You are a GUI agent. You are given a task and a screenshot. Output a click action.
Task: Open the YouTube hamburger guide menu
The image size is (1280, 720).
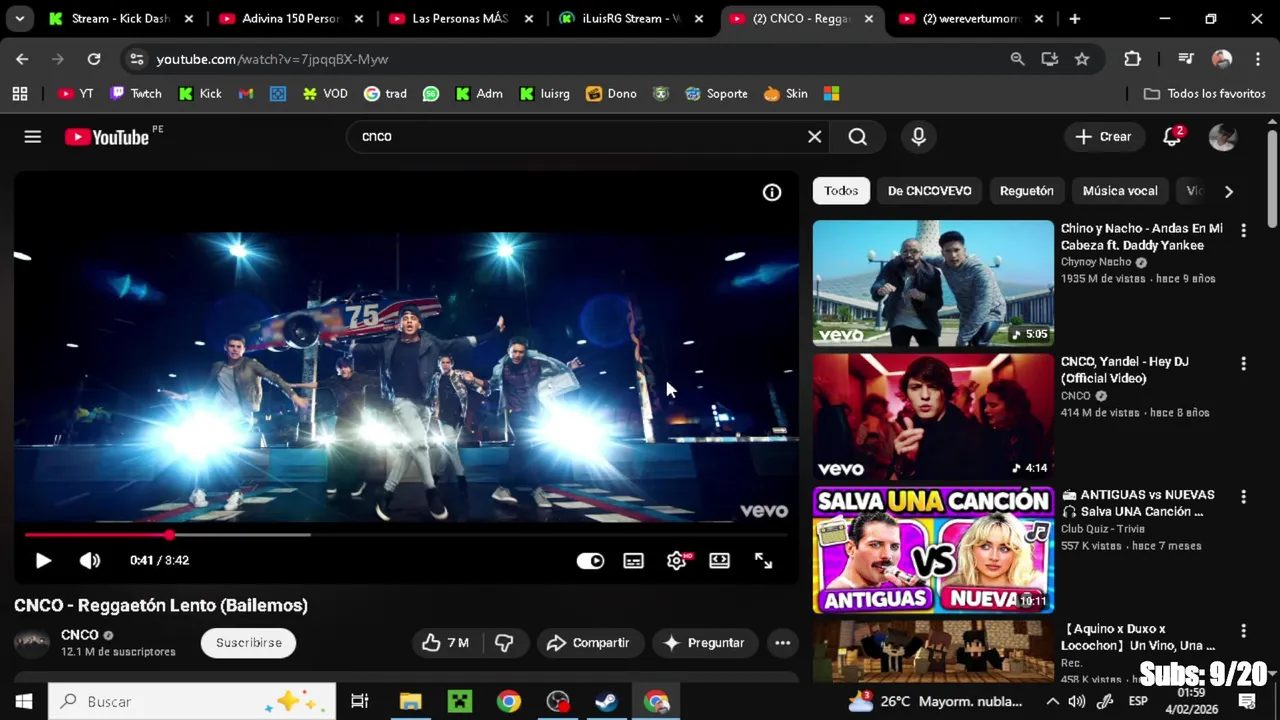(x=33, y=137)
